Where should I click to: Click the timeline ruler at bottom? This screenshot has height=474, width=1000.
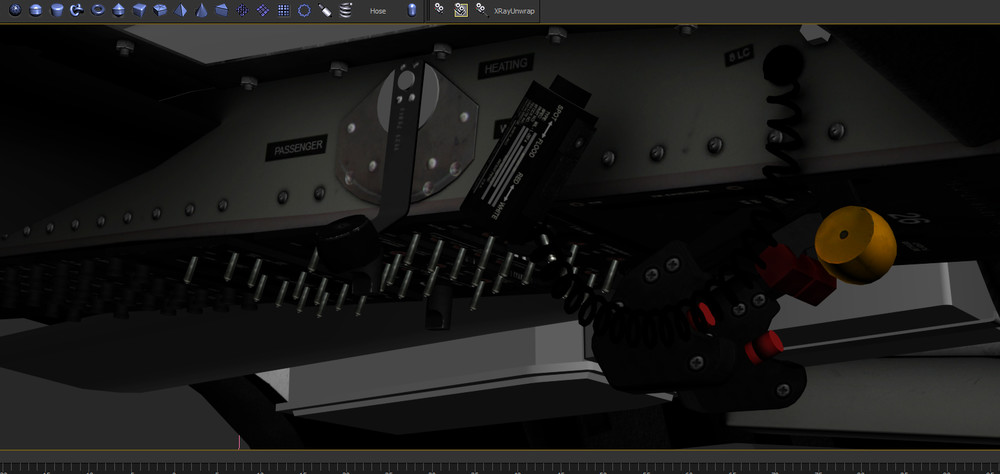pos(500,467)
